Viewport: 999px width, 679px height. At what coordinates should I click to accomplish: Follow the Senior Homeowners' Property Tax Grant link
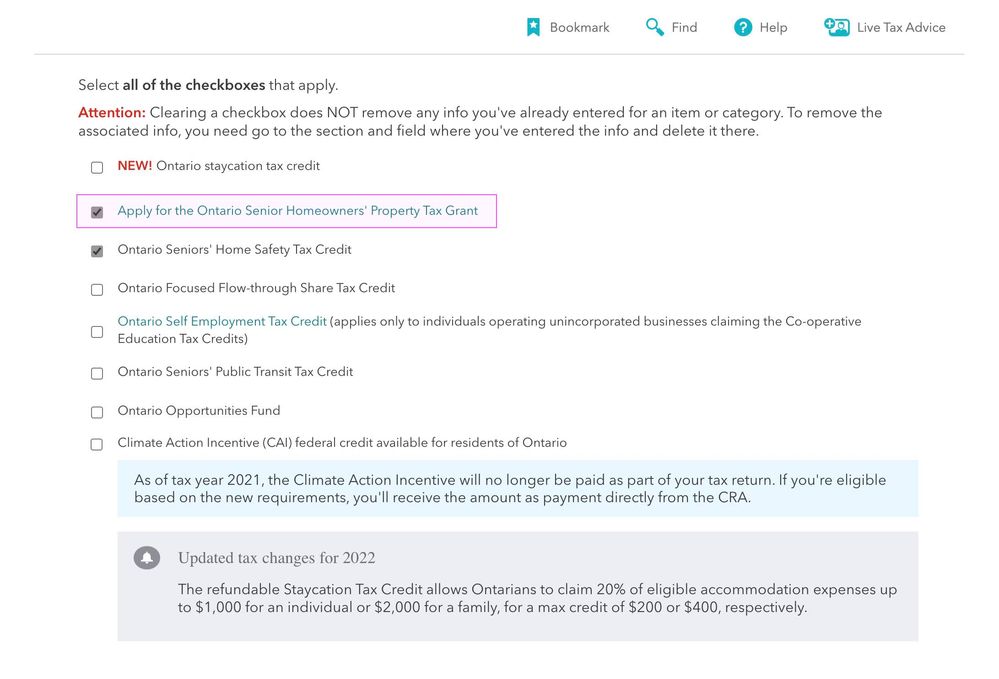(x=297, y=211)
